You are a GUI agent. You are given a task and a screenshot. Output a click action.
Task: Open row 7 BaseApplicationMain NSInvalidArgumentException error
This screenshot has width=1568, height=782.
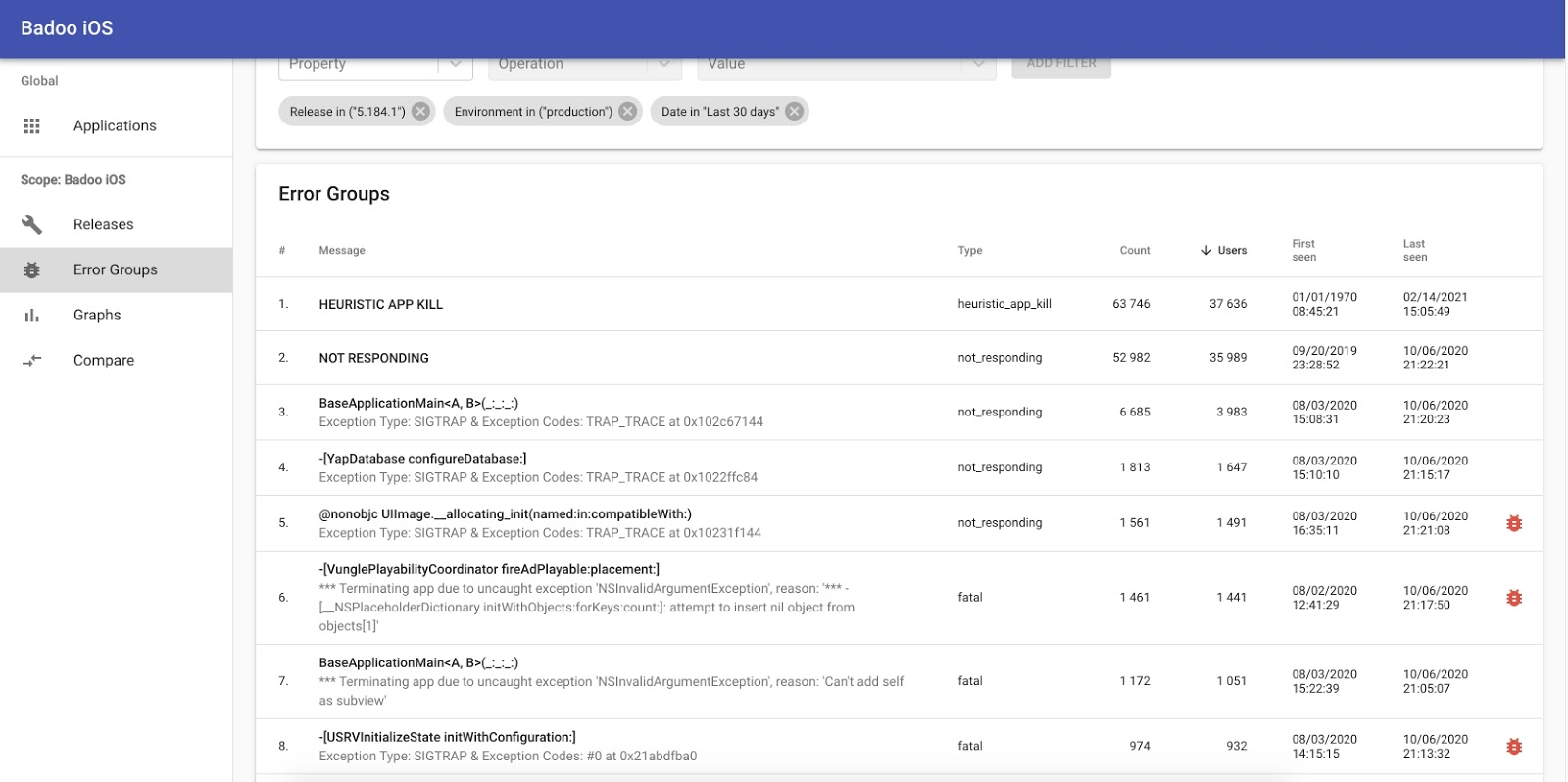[x=900, y=681]
